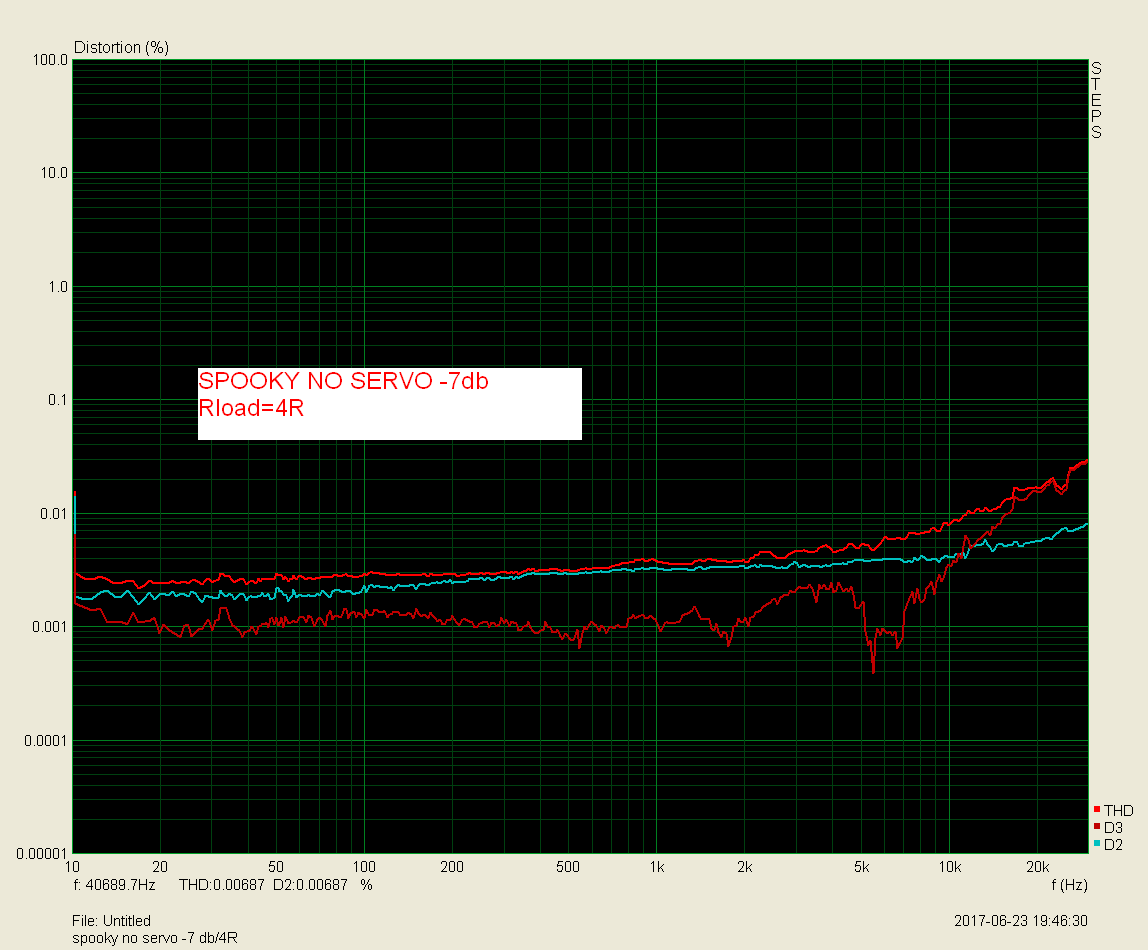Click the 20k frequency tick label
The width and height of the screenshot is (1148, 950).
click(1037, 867)
